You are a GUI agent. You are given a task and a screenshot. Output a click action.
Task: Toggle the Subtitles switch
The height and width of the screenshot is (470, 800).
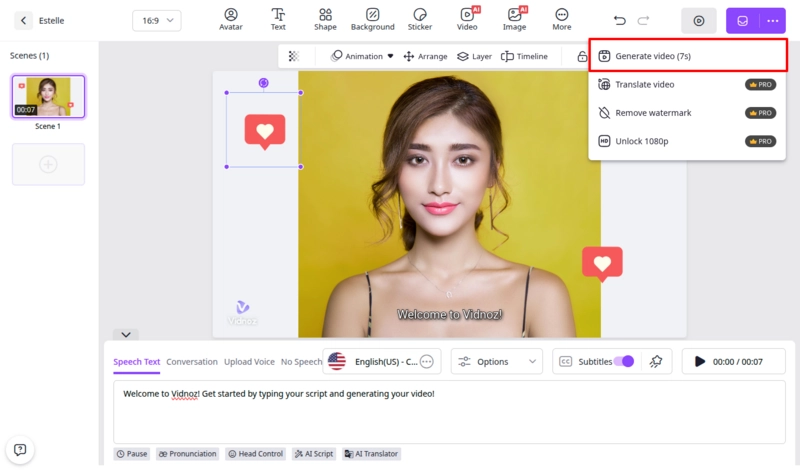(623, 361)
